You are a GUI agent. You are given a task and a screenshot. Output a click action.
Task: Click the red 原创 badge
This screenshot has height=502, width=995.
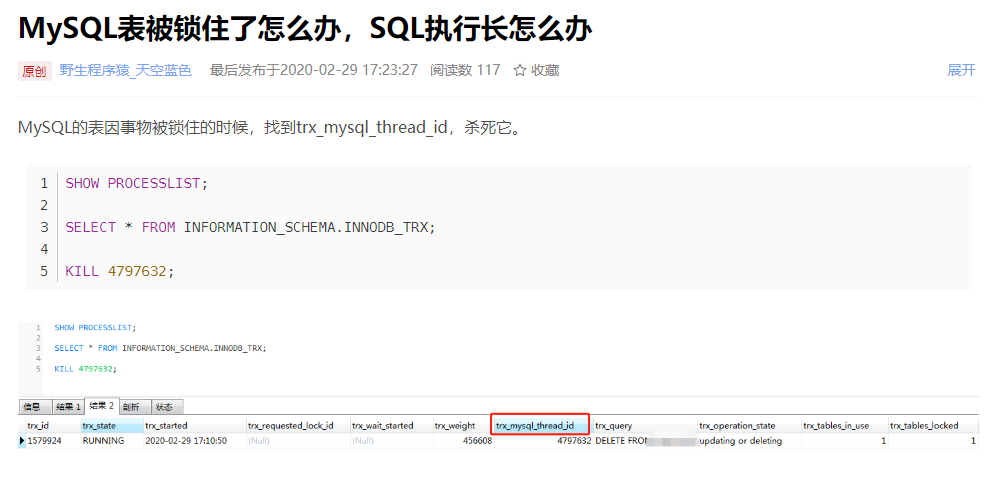[x=34, y=71]
